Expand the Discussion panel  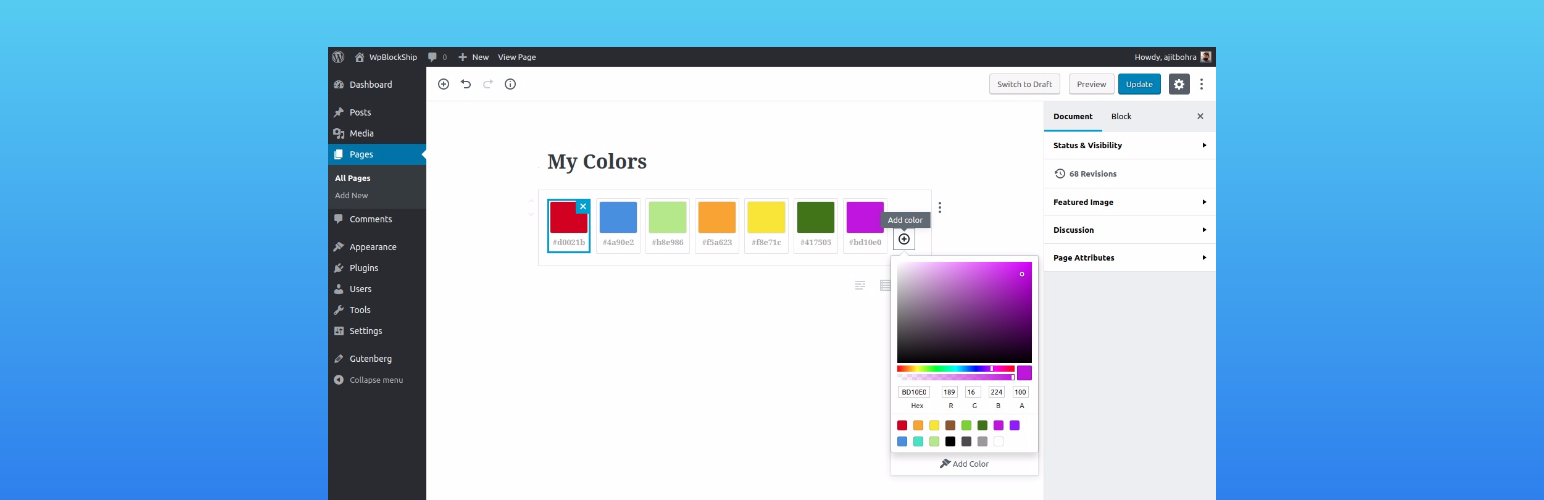[1130, 230]
